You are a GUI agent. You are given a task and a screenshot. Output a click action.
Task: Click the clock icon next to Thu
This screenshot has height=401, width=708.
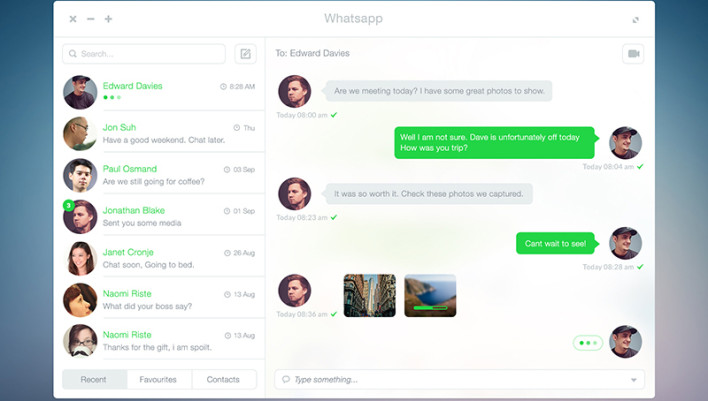[x=237, y=128]
